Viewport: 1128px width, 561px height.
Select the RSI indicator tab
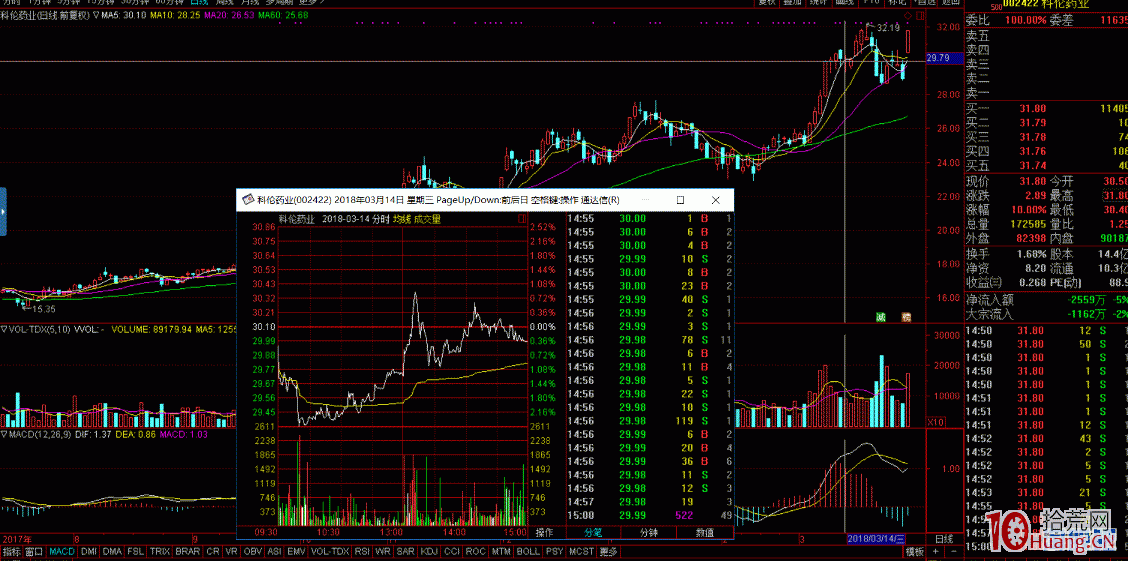[361, 552]
